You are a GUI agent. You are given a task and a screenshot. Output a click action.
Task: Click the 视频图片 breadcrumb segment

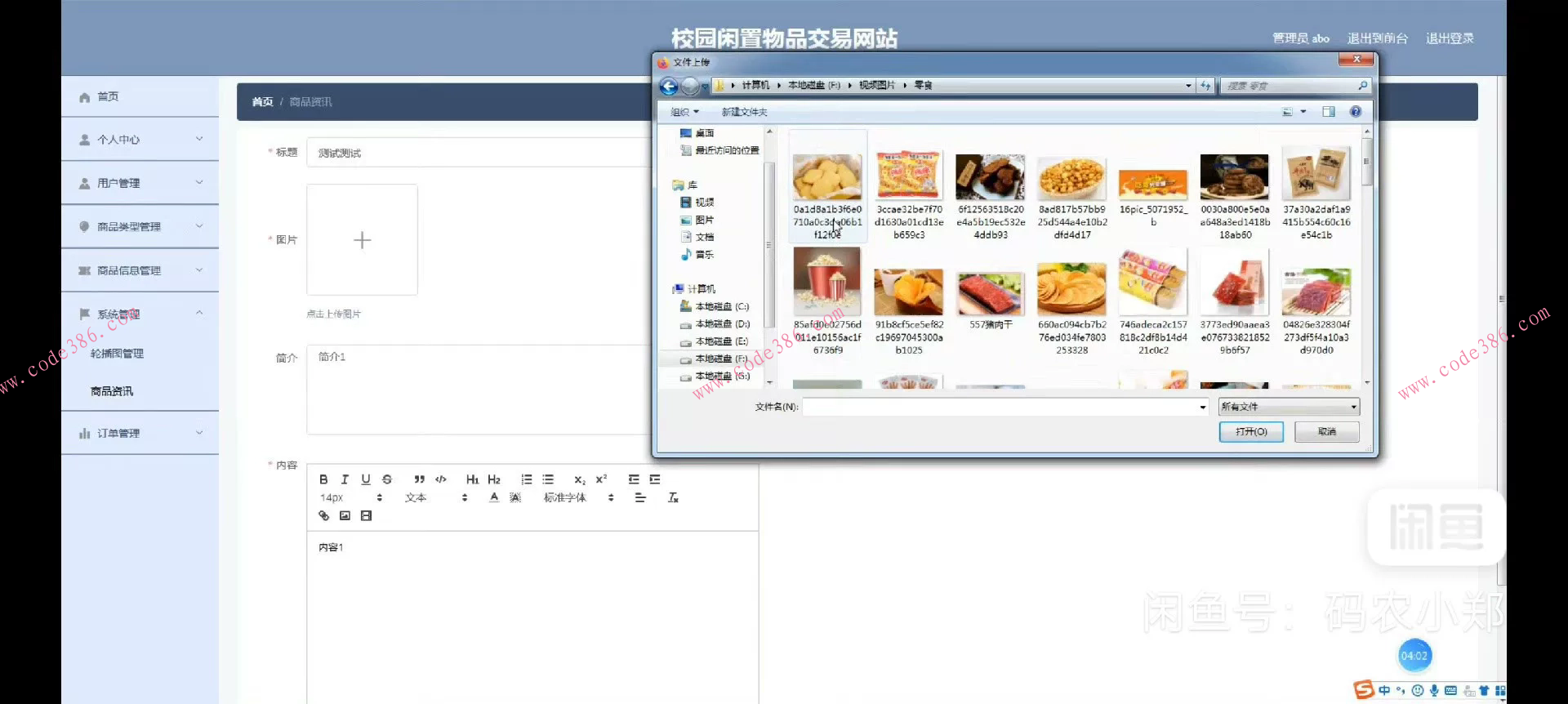click(x=877, y=86)
